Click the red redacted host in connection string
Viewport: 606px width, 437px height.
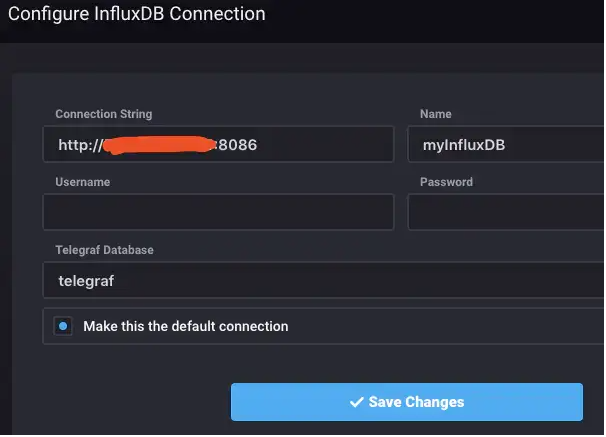coord(160,146)
